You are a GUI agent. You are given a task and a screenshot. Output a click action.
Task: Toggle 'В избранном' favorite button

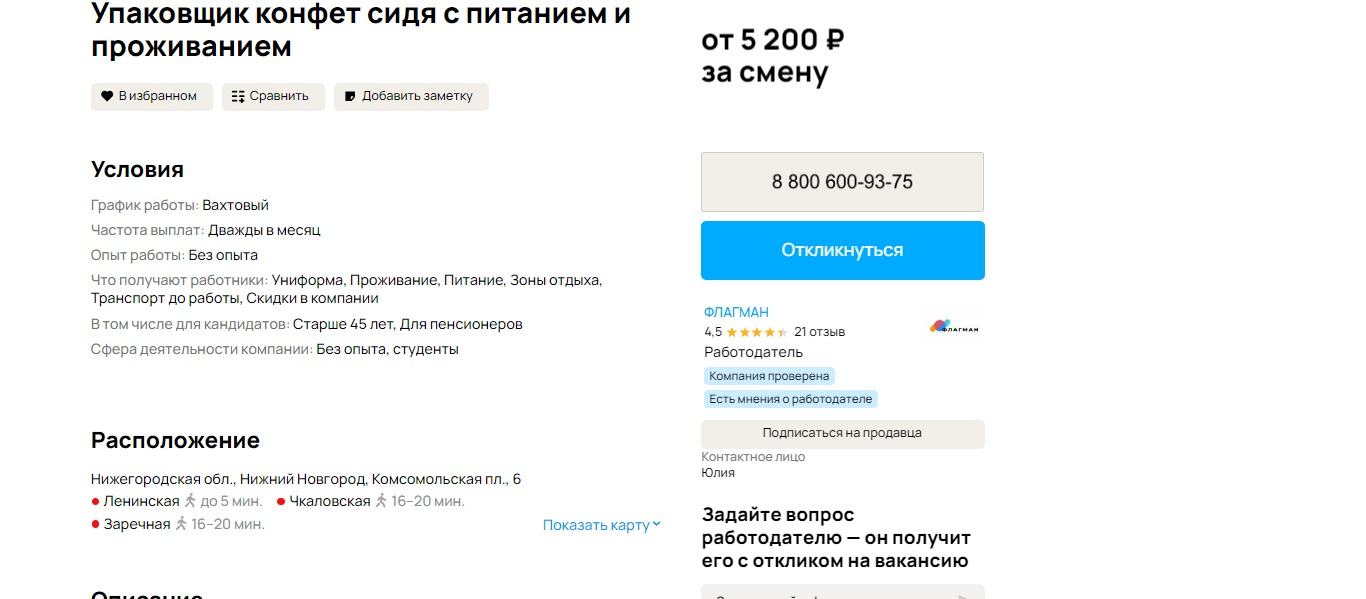152,97
